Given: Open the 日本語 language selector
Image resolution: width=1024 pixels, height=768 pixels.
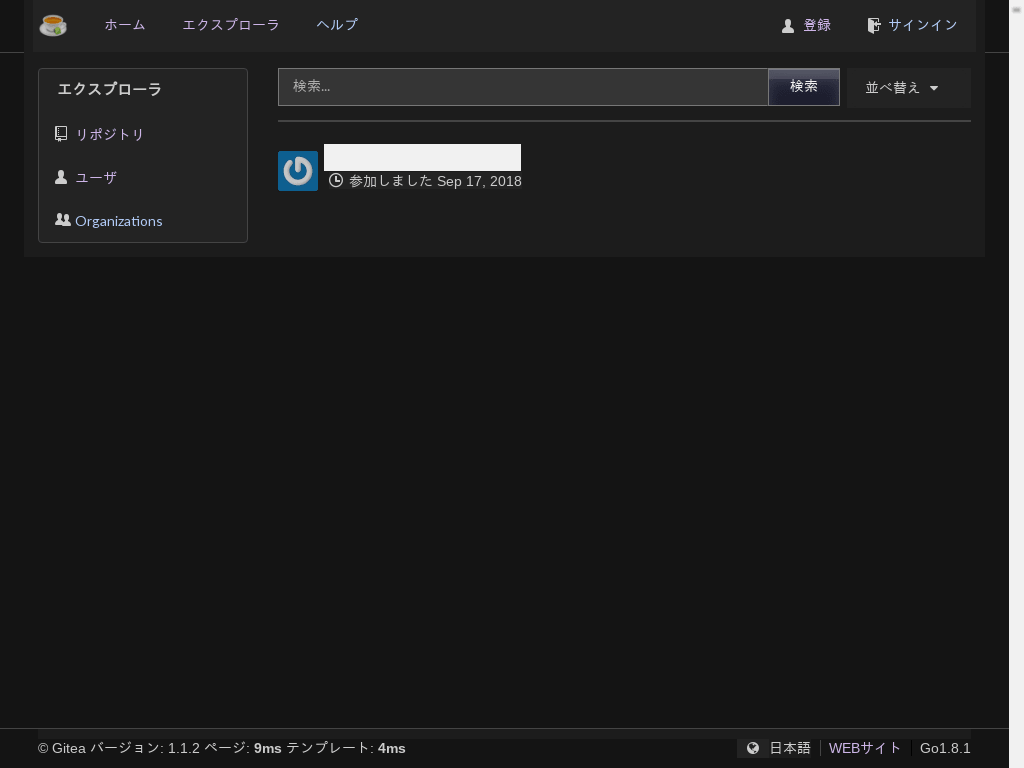Looking at the screenshot, I should click(789, 747).
